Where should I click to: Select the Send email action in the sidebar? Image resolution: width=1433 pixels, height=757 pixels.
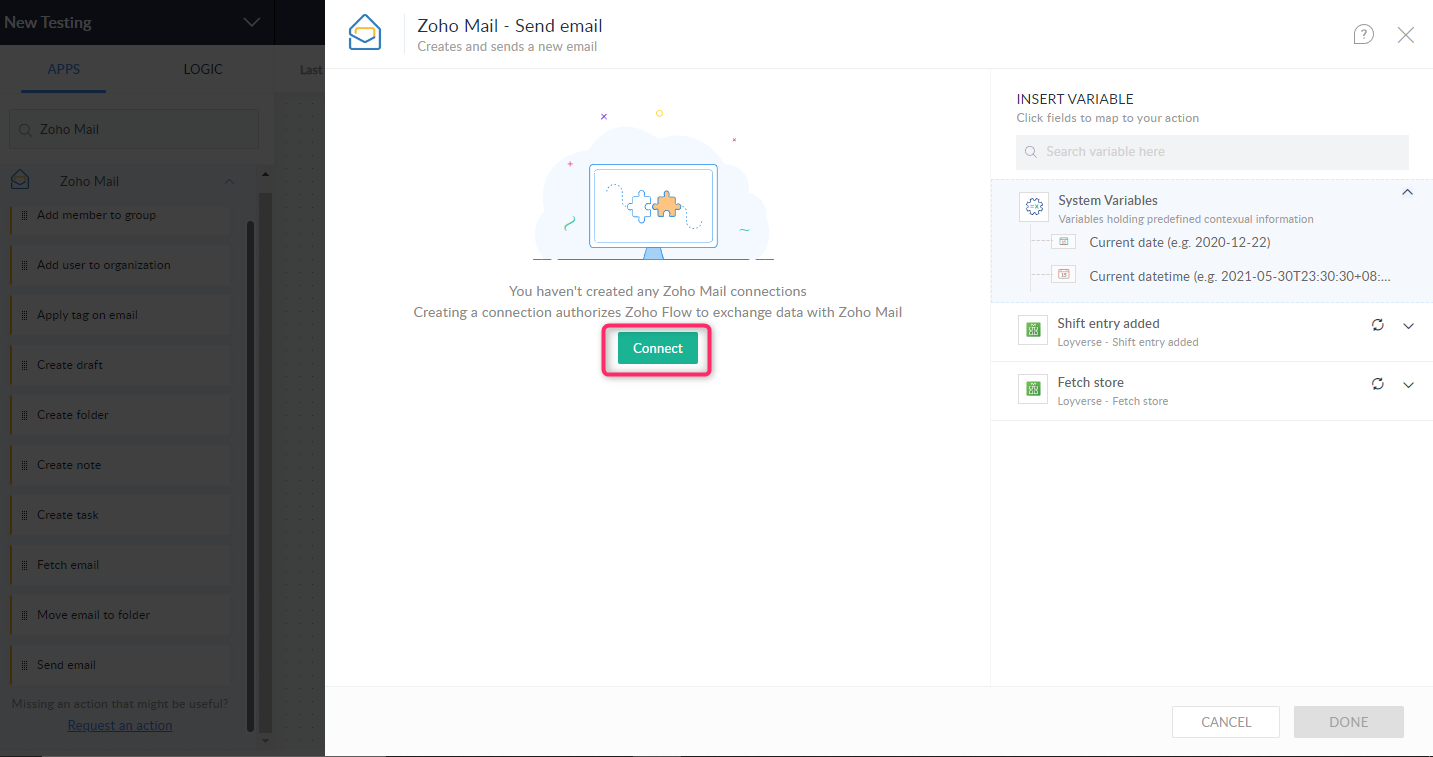click(66, 664)
